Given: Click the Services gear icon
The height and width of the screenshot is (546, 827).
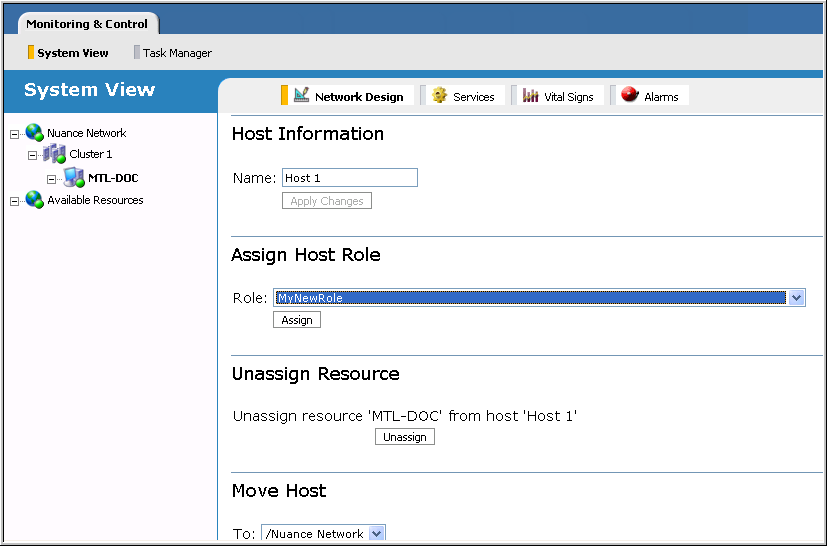Looking at the screenshot, I should coord(439,95).
